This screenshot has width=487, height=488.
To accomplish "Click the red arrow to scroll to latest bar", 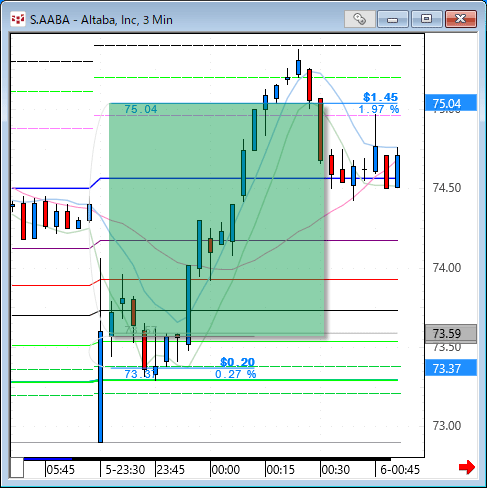I will 467,467.
